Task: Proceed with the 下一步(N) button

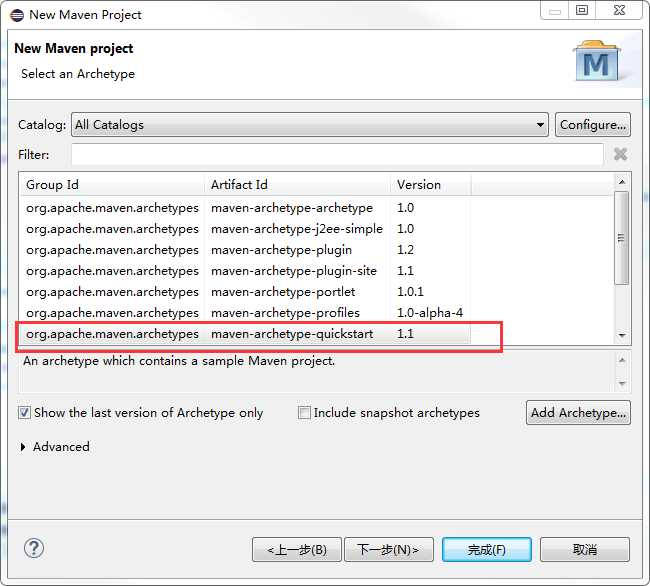Action: [389, 550]
